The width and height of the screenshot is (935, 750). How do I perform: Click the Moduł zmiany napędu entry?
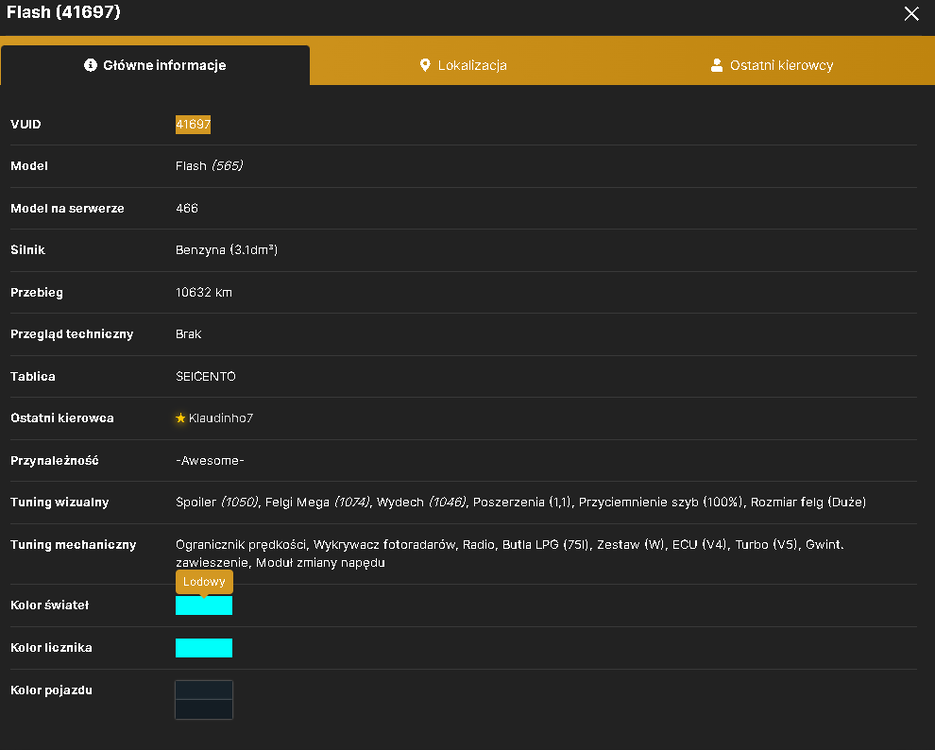pos(320,563)
